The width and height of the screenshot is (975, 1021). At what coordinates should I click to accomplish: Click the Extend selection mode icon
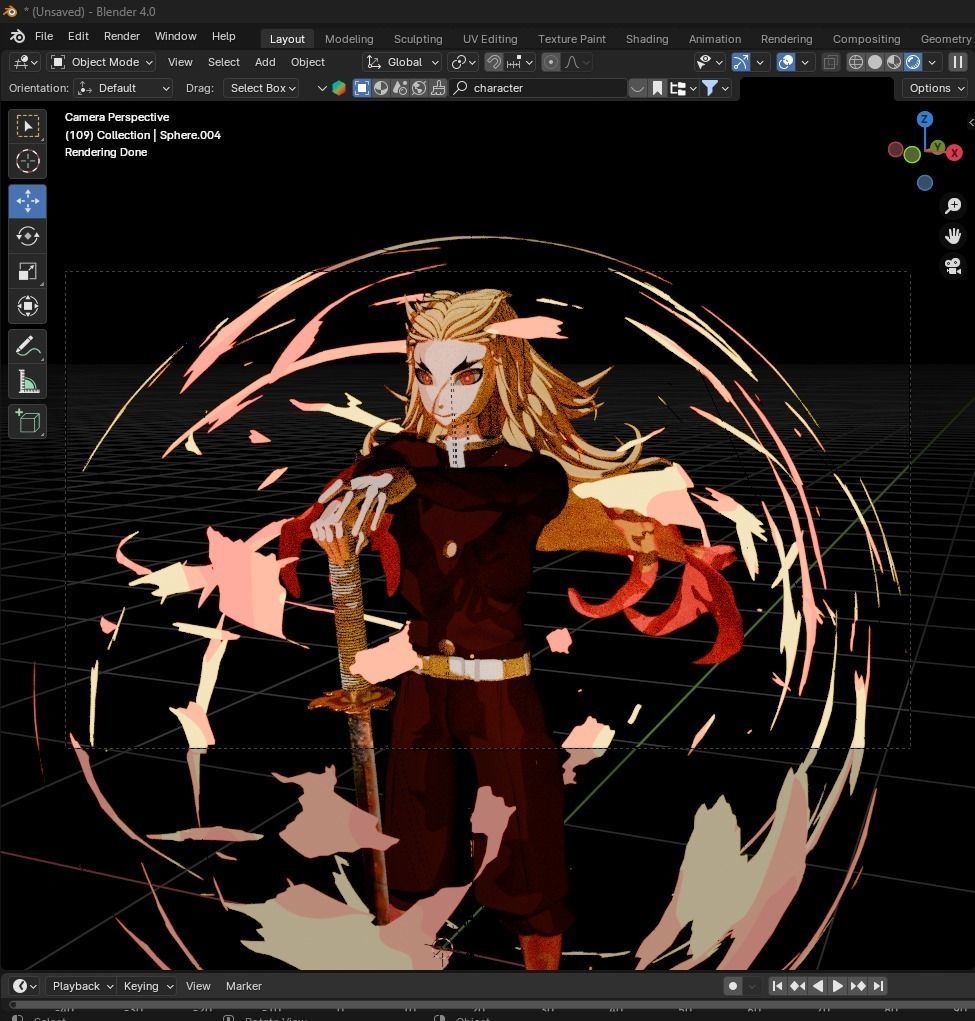tap(381, 88)
